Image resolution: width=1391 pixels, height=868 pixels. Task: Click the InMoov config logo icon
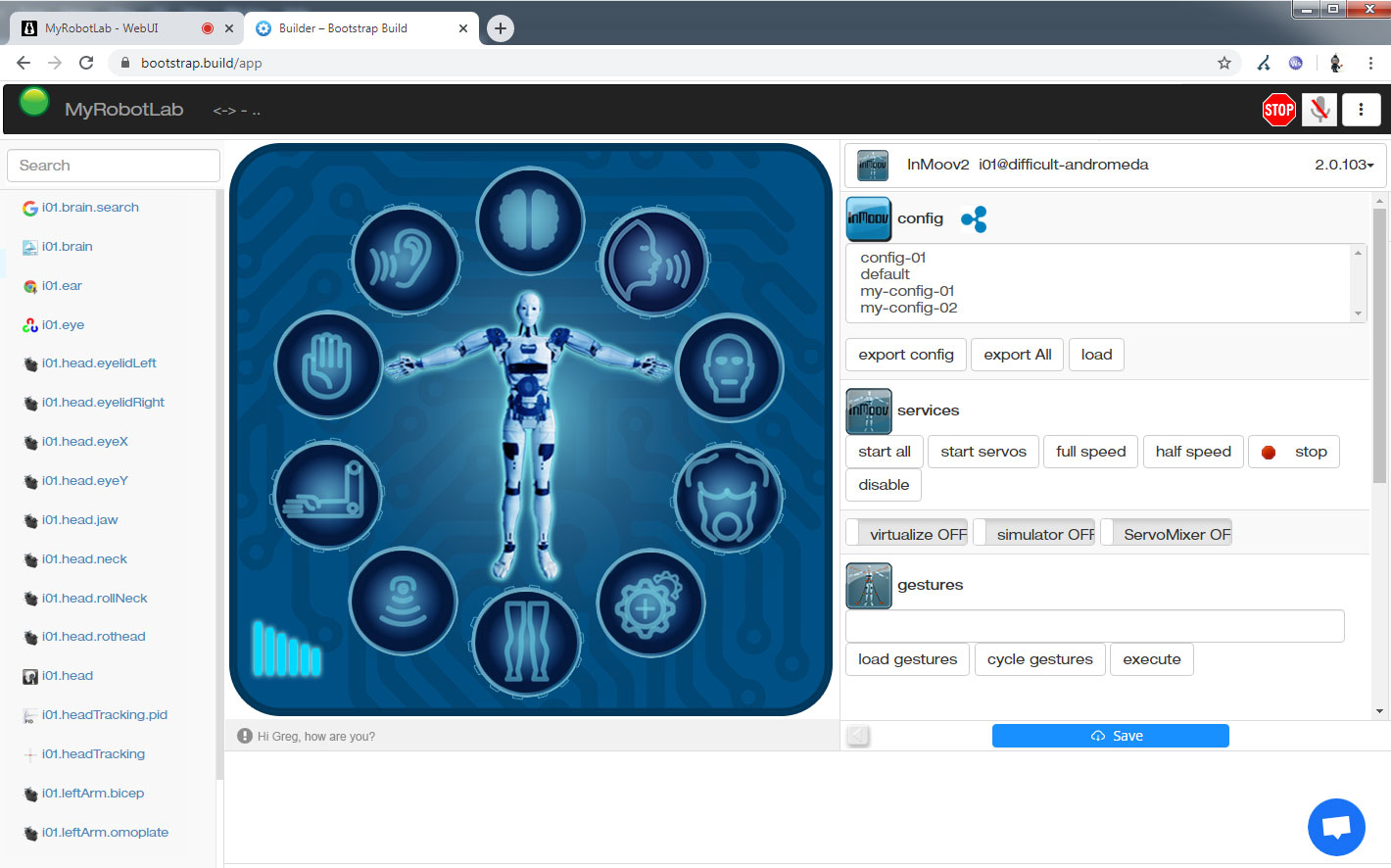(x=869, y=218)
